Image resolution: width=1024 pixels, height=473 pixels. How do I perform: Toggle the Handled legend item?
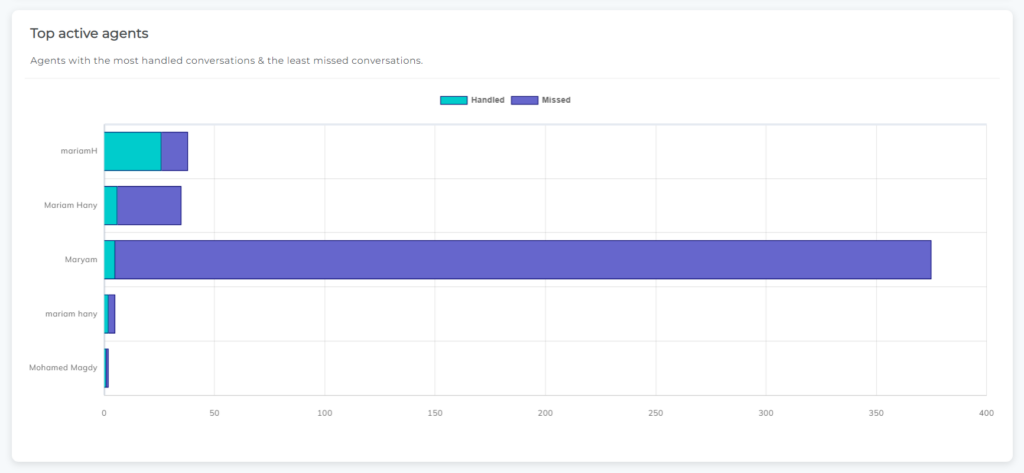[x=472, y=100]
